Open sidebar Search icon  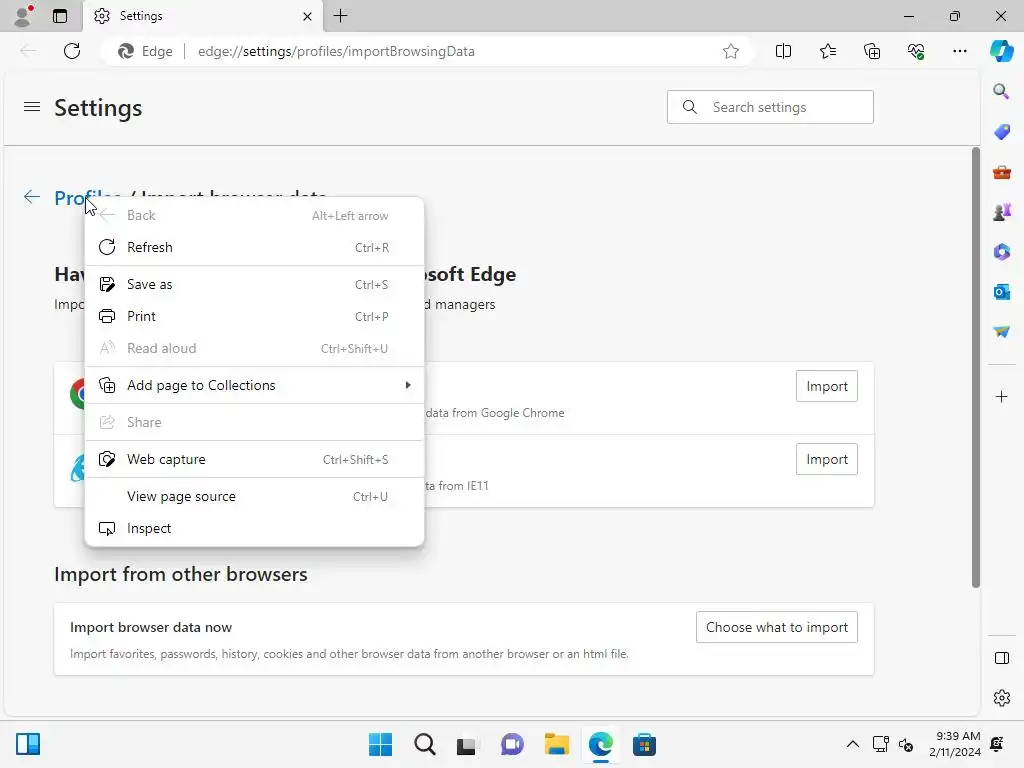tap(1001, 91)
